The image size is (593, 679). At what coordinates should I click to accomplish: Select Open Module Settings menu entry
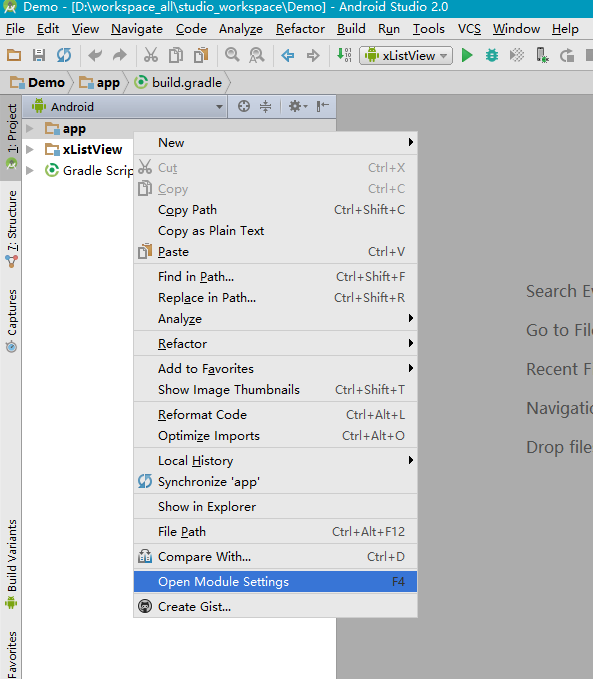[275, 582]
